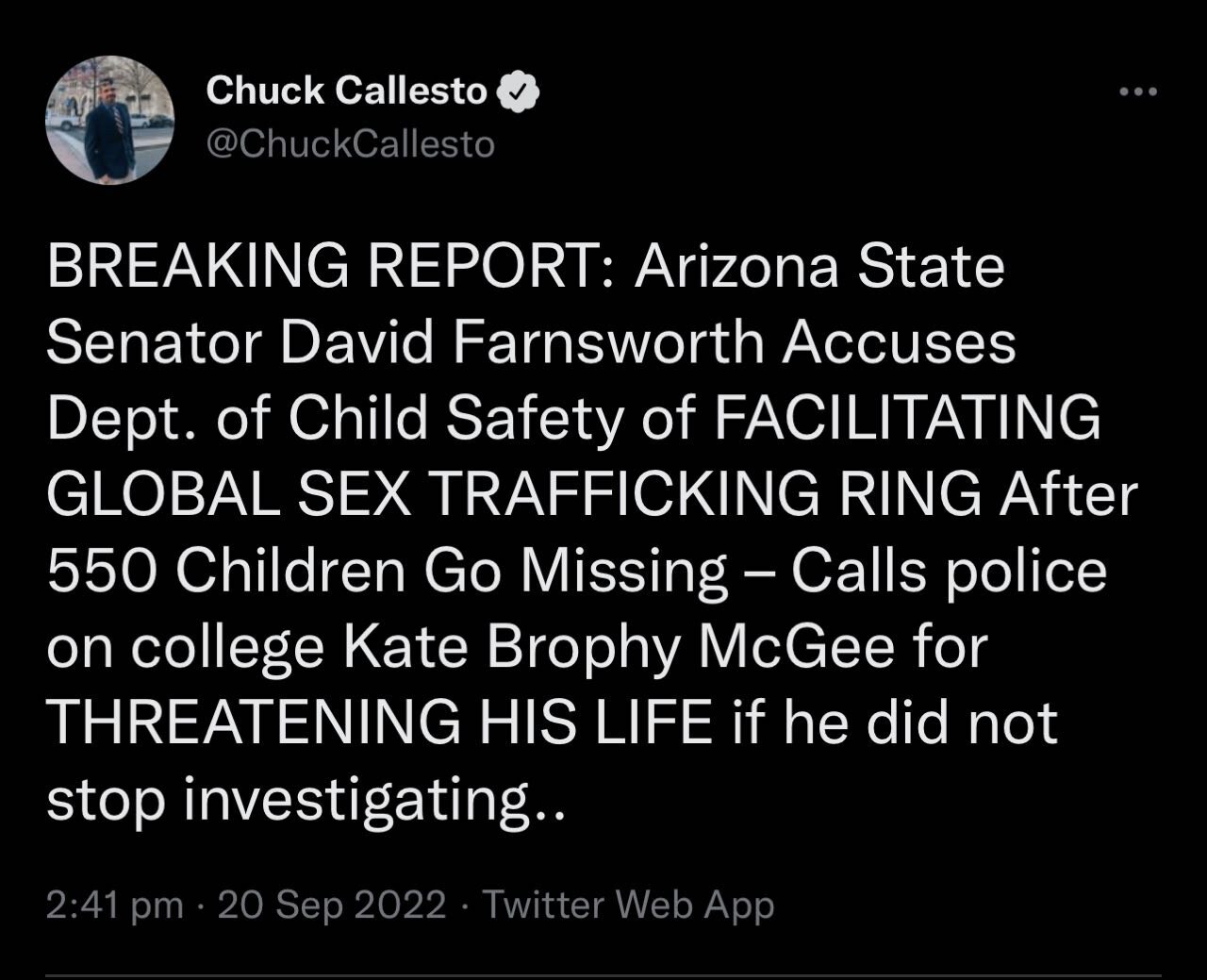Click the words Arizona State in tweet
Viewport: 1207px width, 980px height.
click(818, 267)
